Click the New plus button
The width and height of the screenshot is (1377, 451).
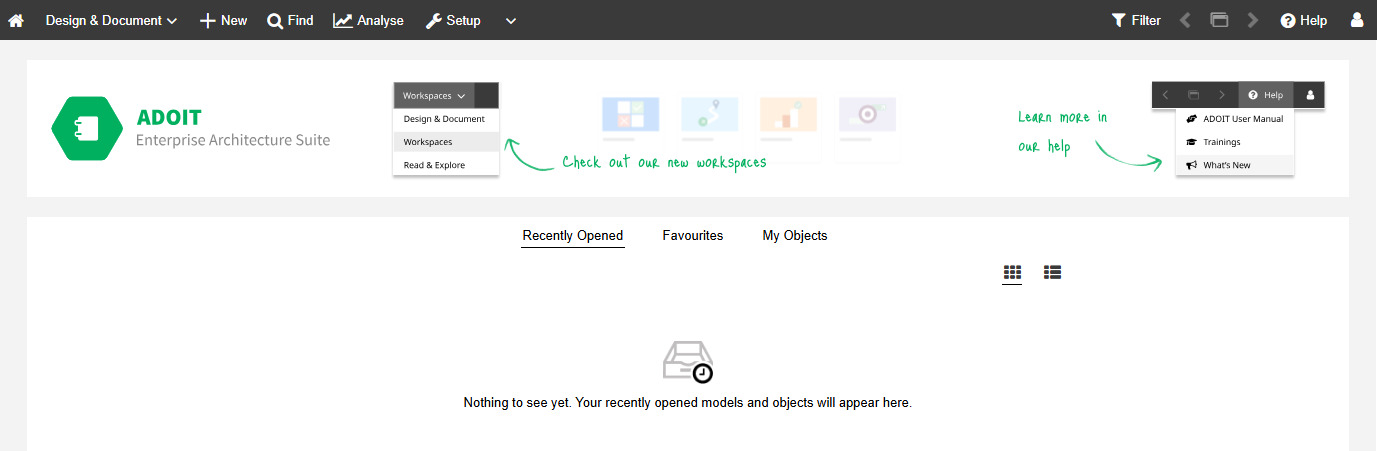pos(223,20)
